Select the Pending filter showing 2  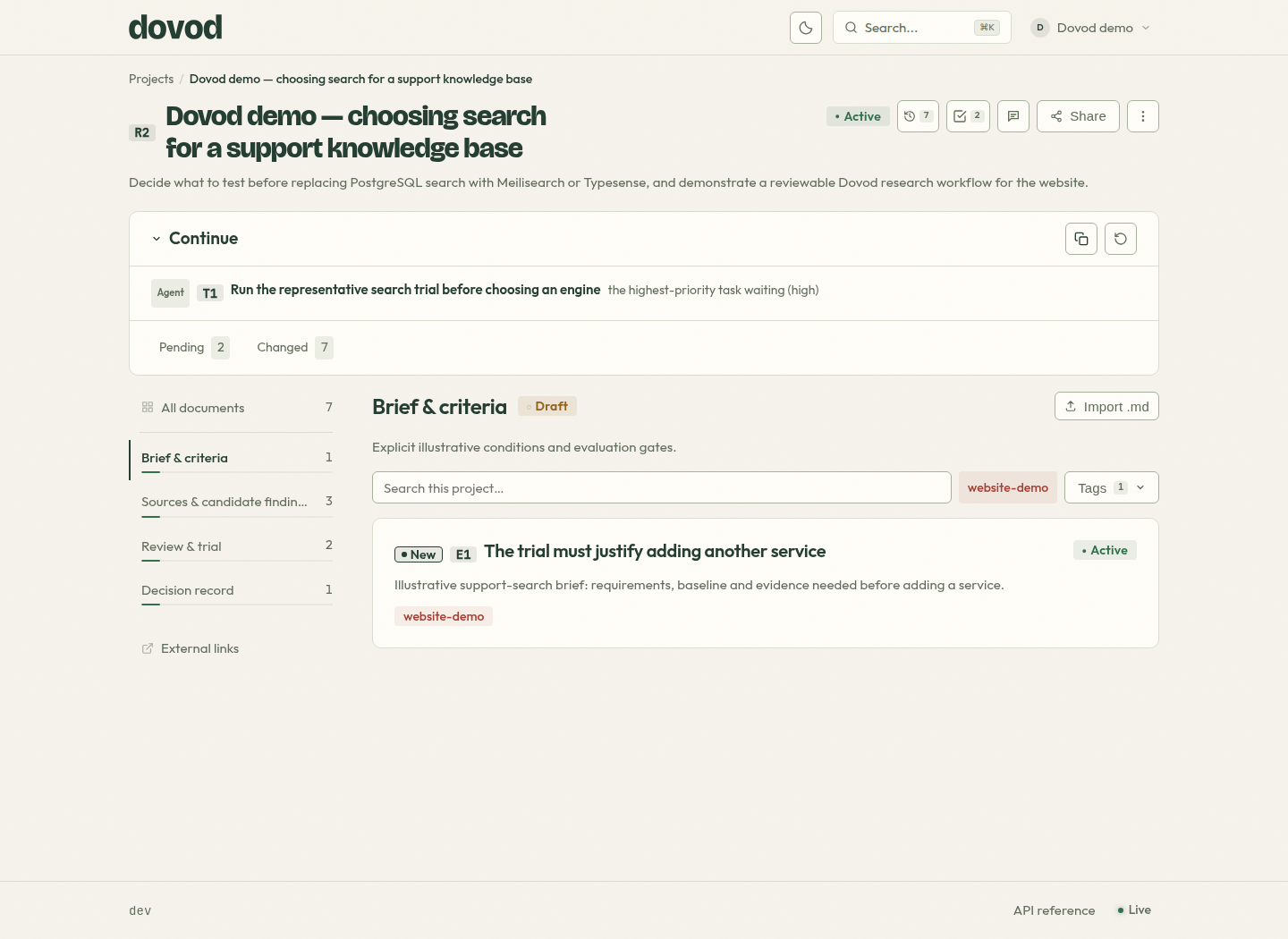(x=194, y=347)
